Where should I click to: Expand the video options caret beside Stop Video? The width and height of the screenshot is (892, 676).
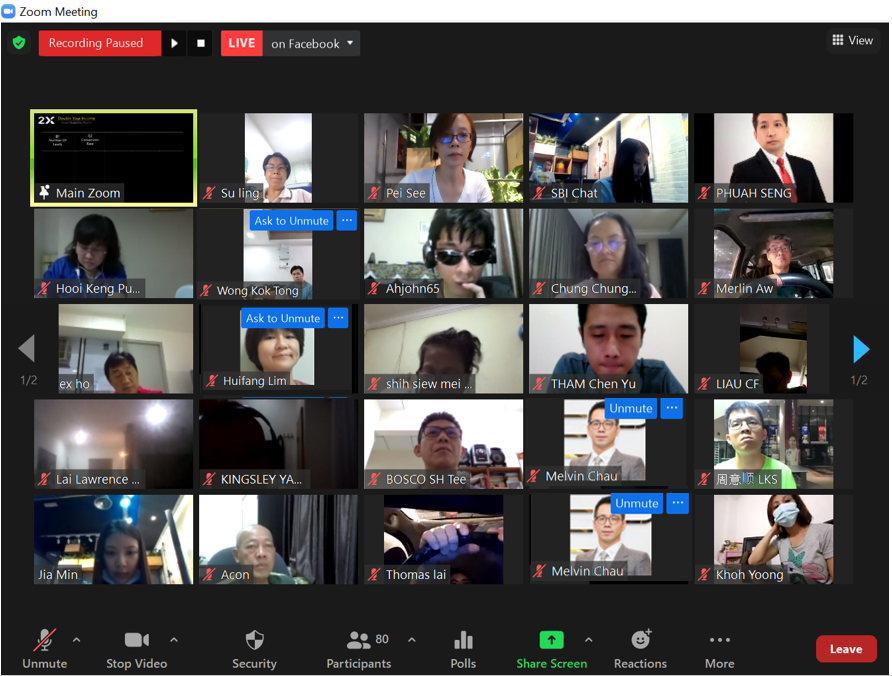pos(174,640)
